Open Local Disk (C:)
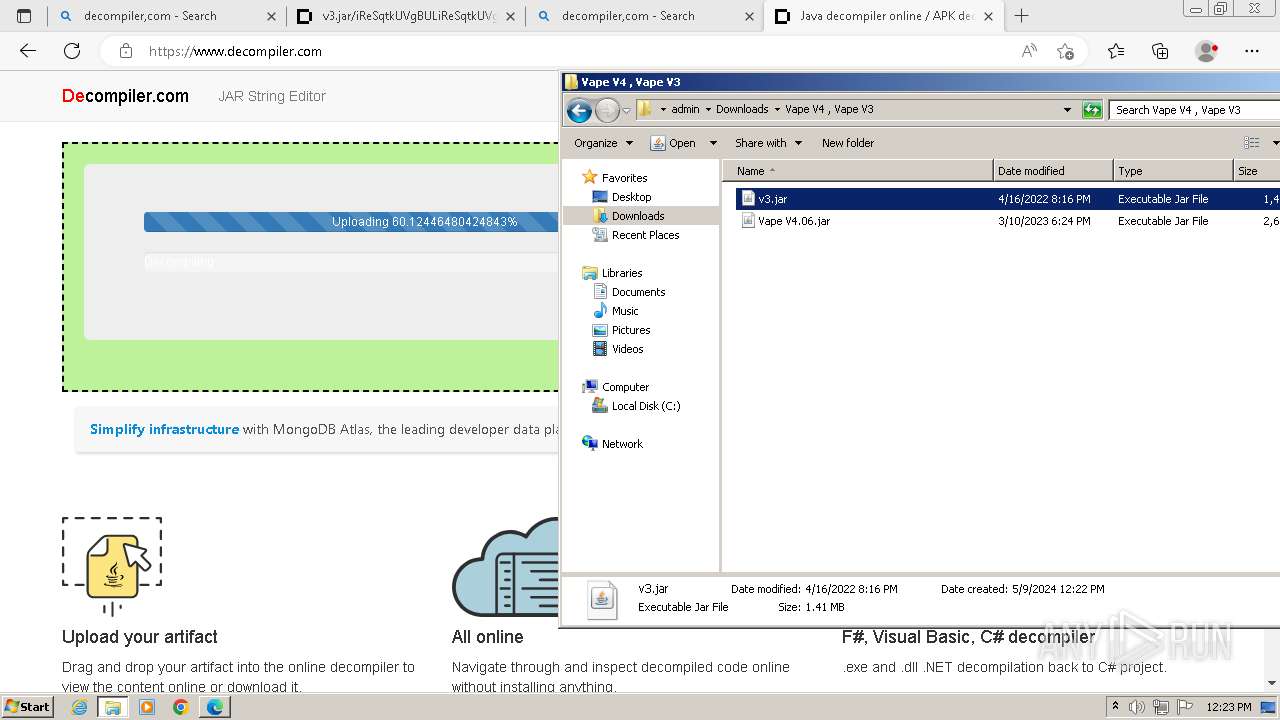The image size is (1280, 720). click(645, 406)
